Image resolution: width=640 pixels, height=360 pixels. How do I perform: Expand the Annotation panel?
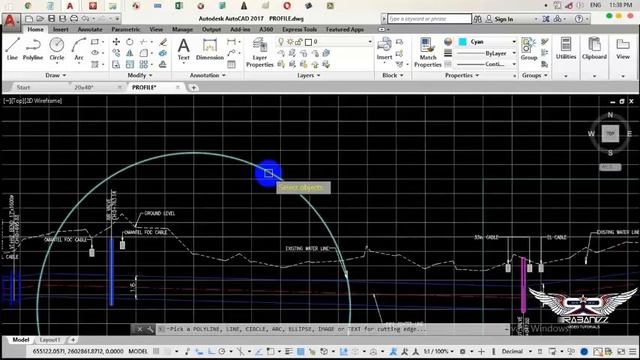tap(208, 75)
